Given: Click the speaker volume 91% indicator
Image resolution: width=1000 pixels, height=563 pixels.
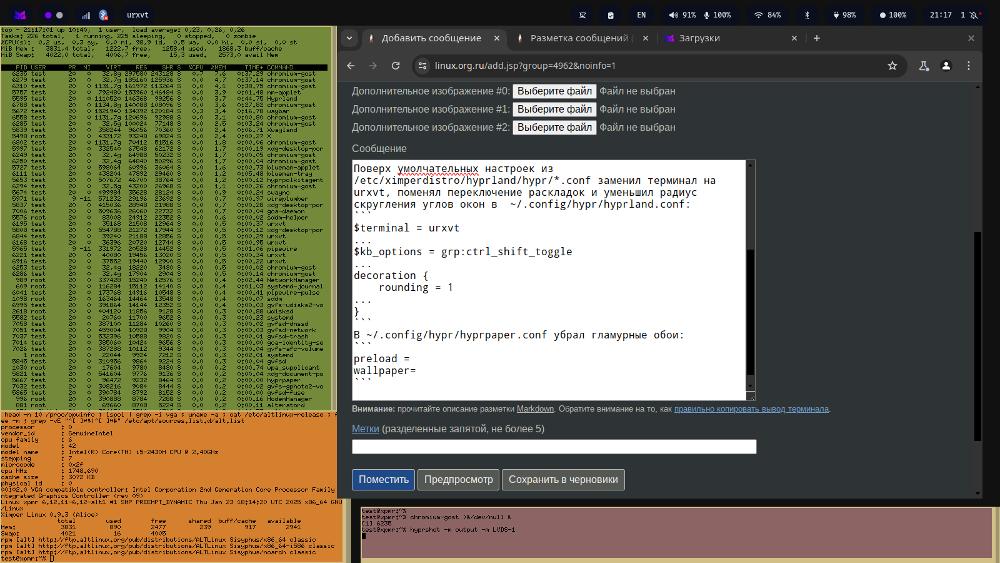Looking at the screenshot, I should point(682,15).
